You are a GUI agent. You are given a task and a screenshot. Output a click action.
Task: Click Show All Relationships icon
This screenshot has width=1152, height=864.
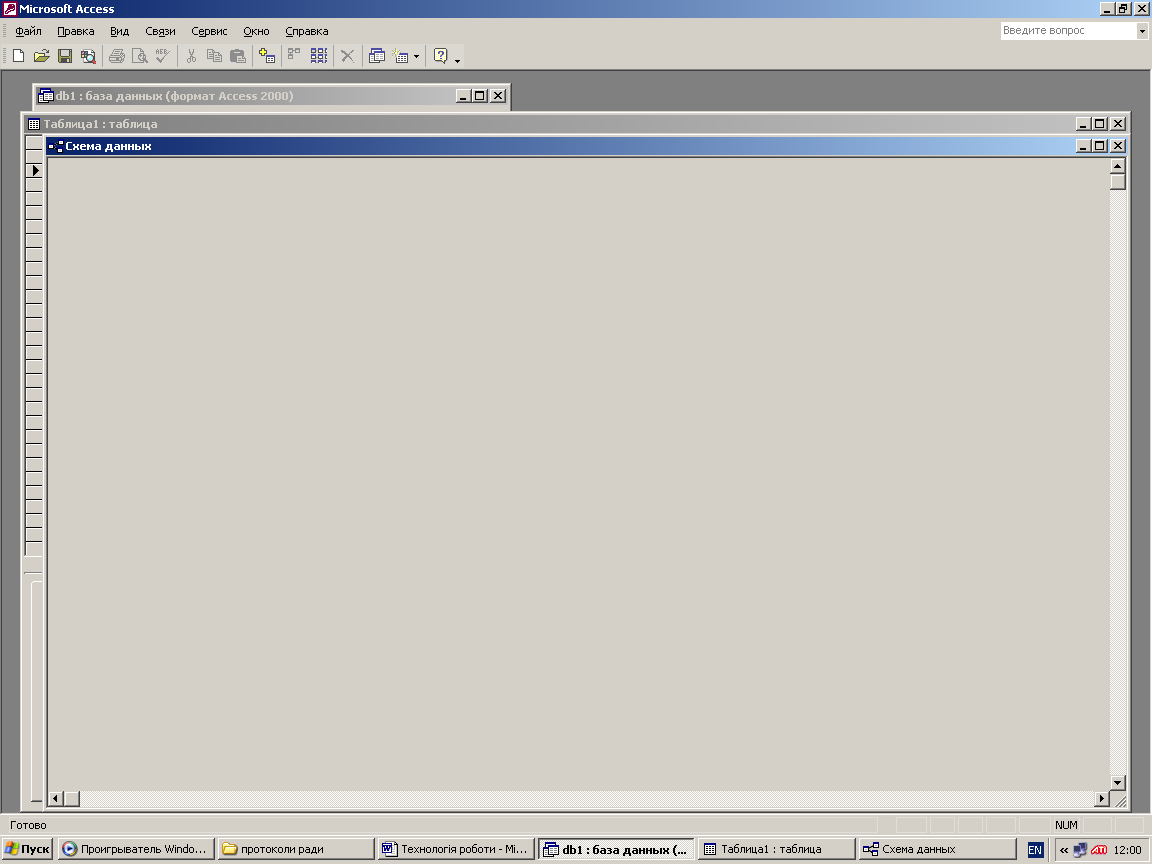coord(318,56)
